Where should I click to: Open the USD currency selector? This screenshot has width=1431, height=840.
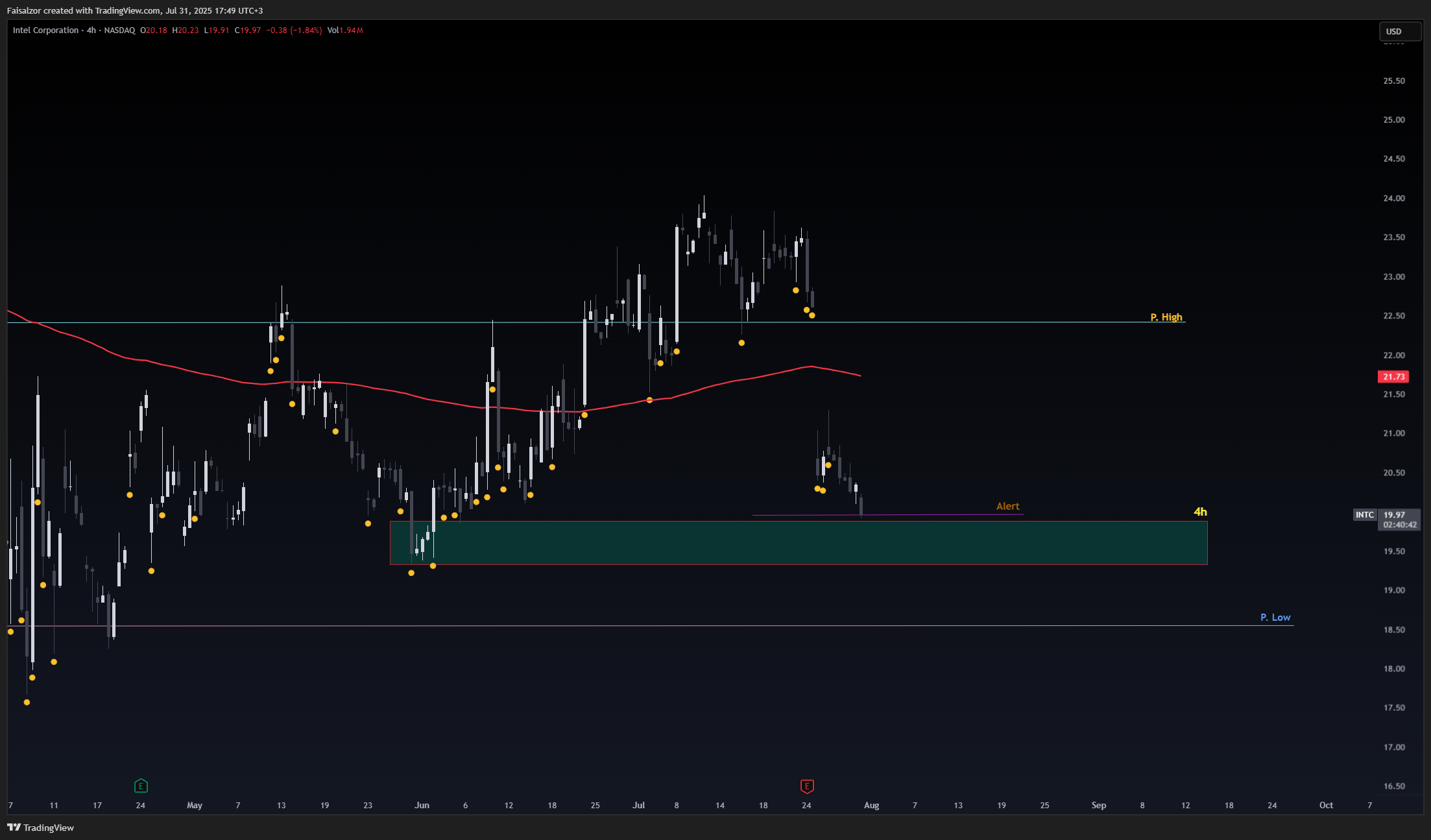[1400, 31]
